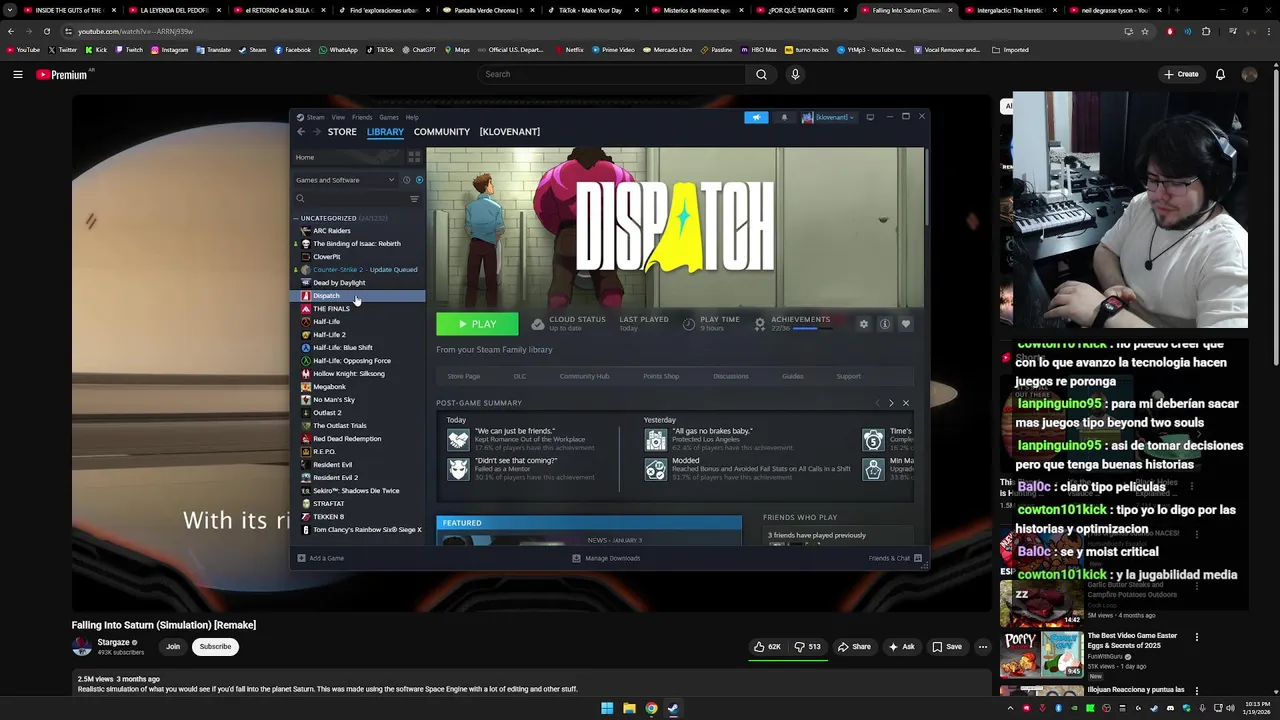Viewport: 1280px width, 720px height.
Task: Open Dispatch Store Page link
Action: point(464,376)
